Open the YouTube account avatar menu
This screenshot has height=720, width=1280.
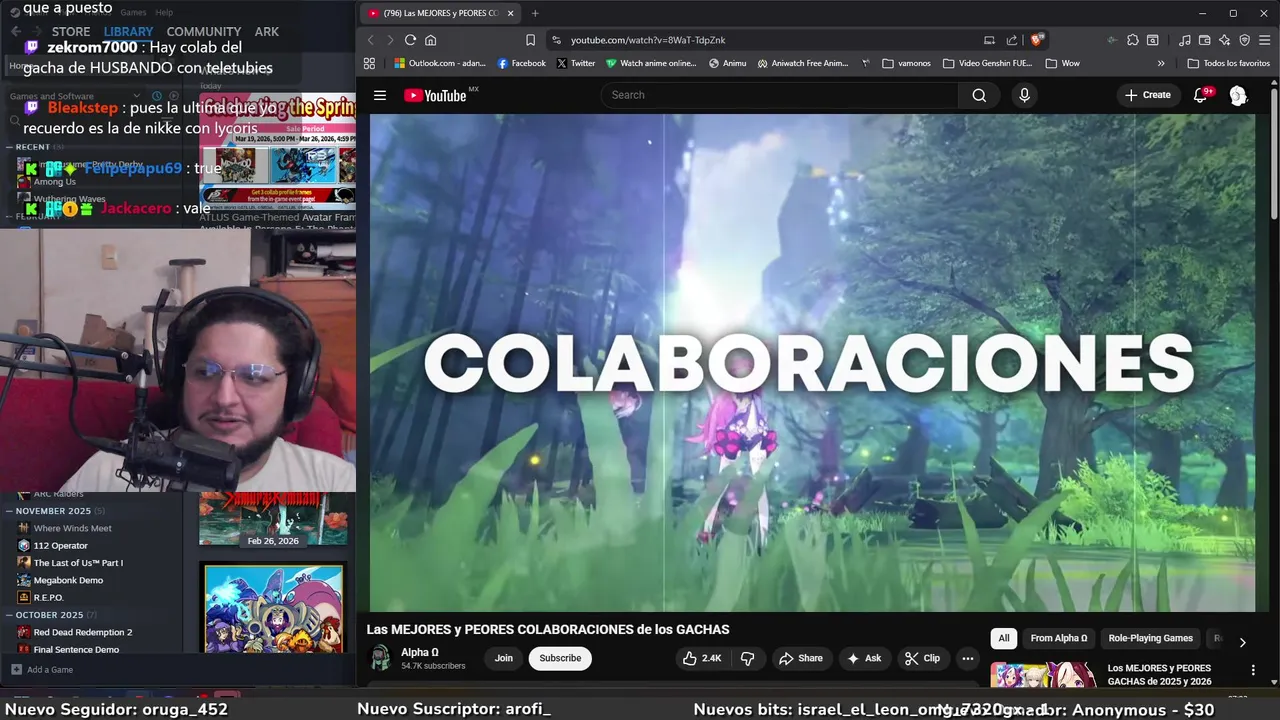(x=1238, y=95)
